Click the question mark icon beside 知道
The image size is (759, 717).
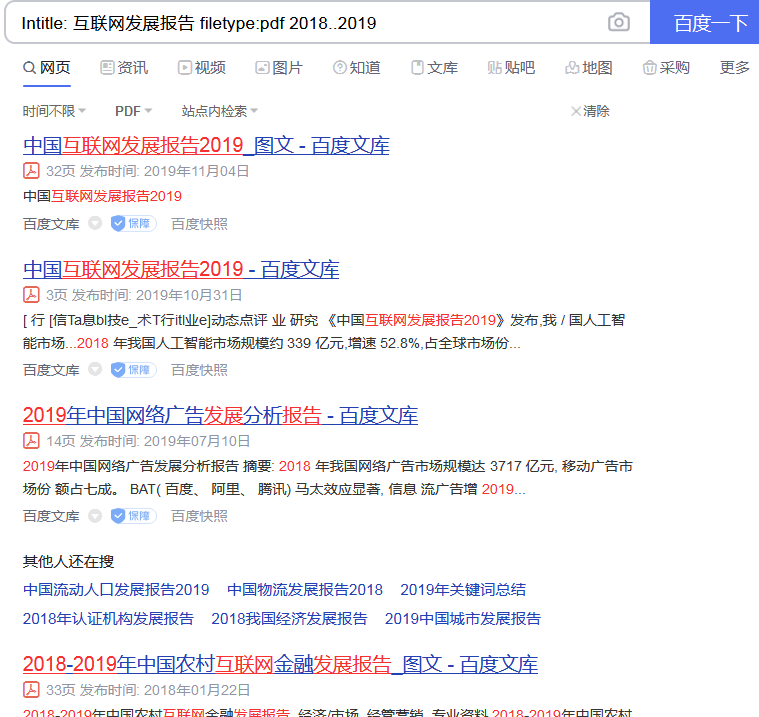coord(340,68)
